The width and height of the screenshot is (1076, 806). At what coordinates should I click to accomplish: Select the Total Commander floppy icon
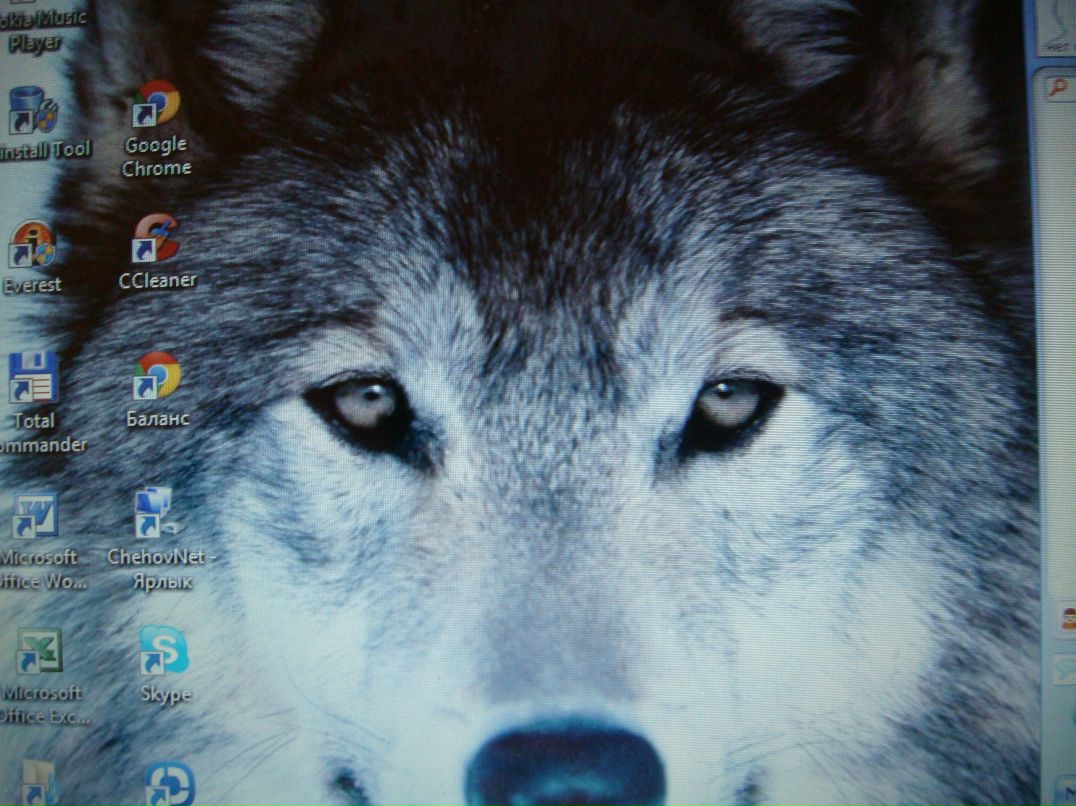point(33,378)
